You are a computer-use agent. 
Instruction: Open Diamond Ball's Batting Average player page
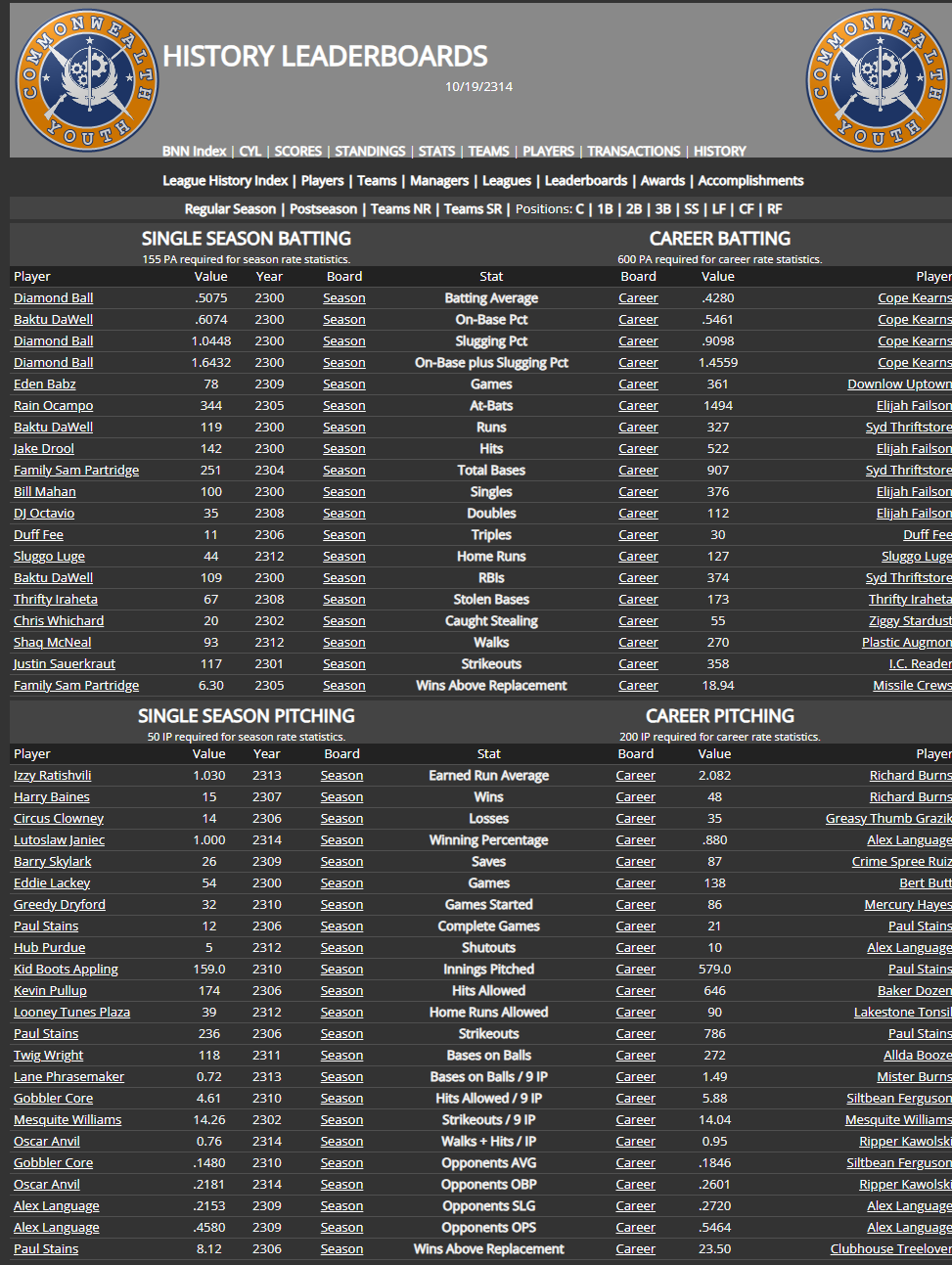(54, 298)
